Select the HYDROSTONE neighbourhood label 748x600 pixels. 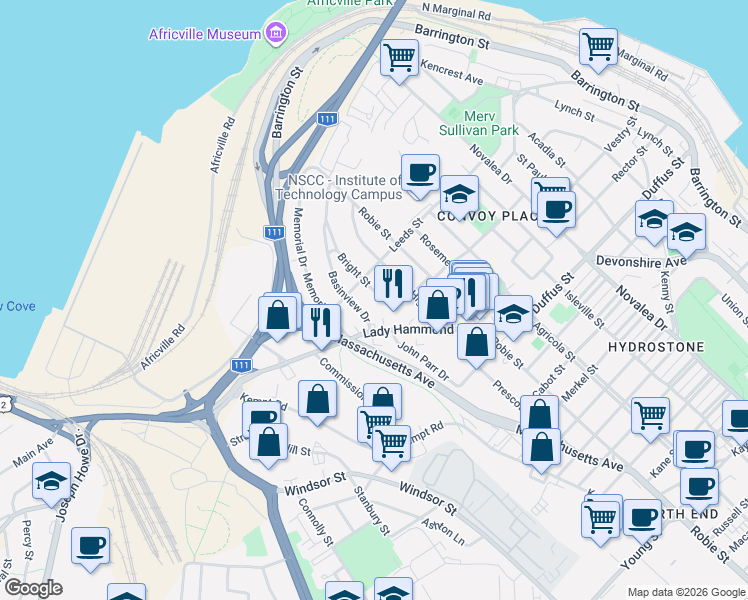coord(656,347)
